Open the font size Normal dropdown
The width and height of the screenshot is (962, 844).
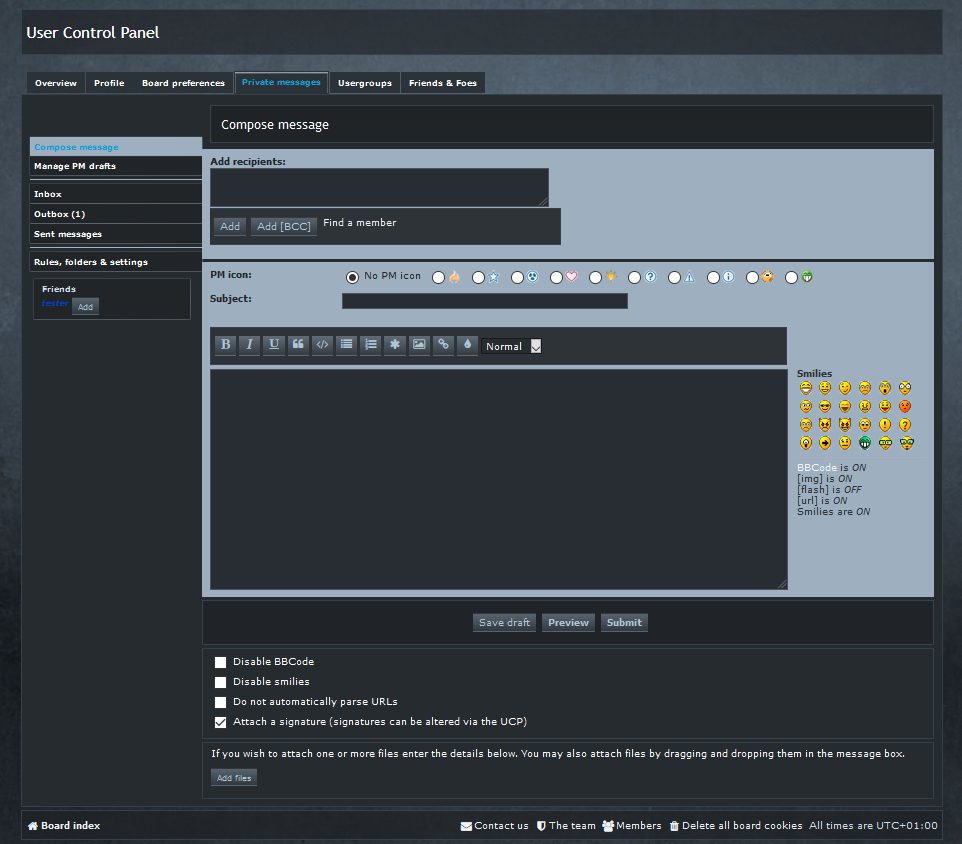(512, 346)
